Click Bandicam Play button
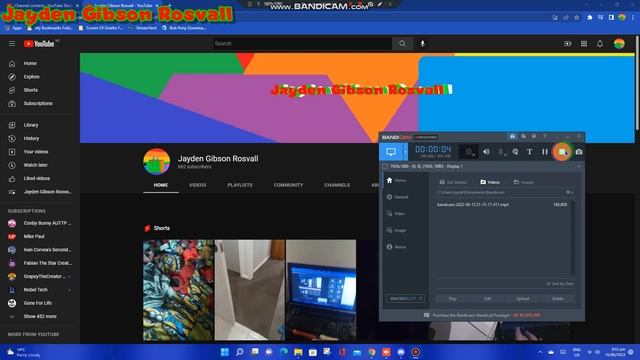Screen dimensions: 640x360 [452, 299]
